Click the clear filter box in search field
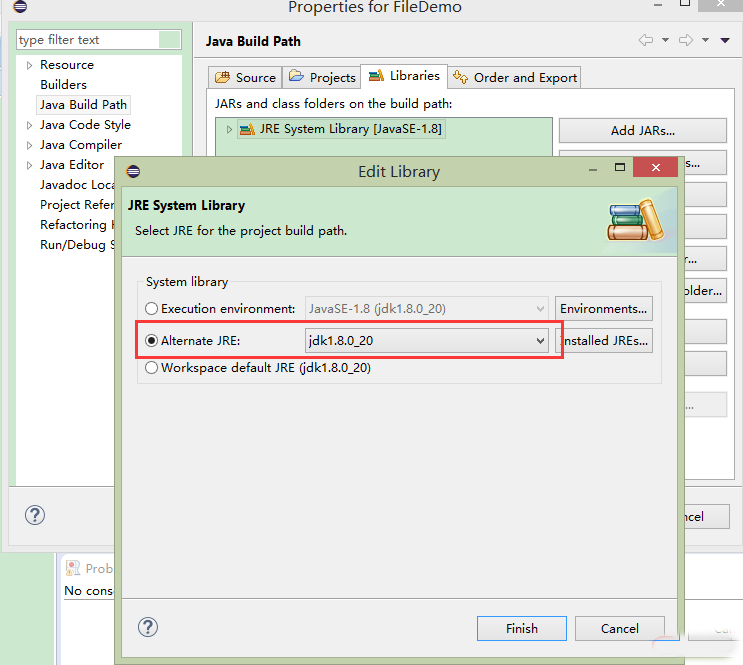Screen dimensions: 743x665 pyautogui.click(x=170, y=40)
